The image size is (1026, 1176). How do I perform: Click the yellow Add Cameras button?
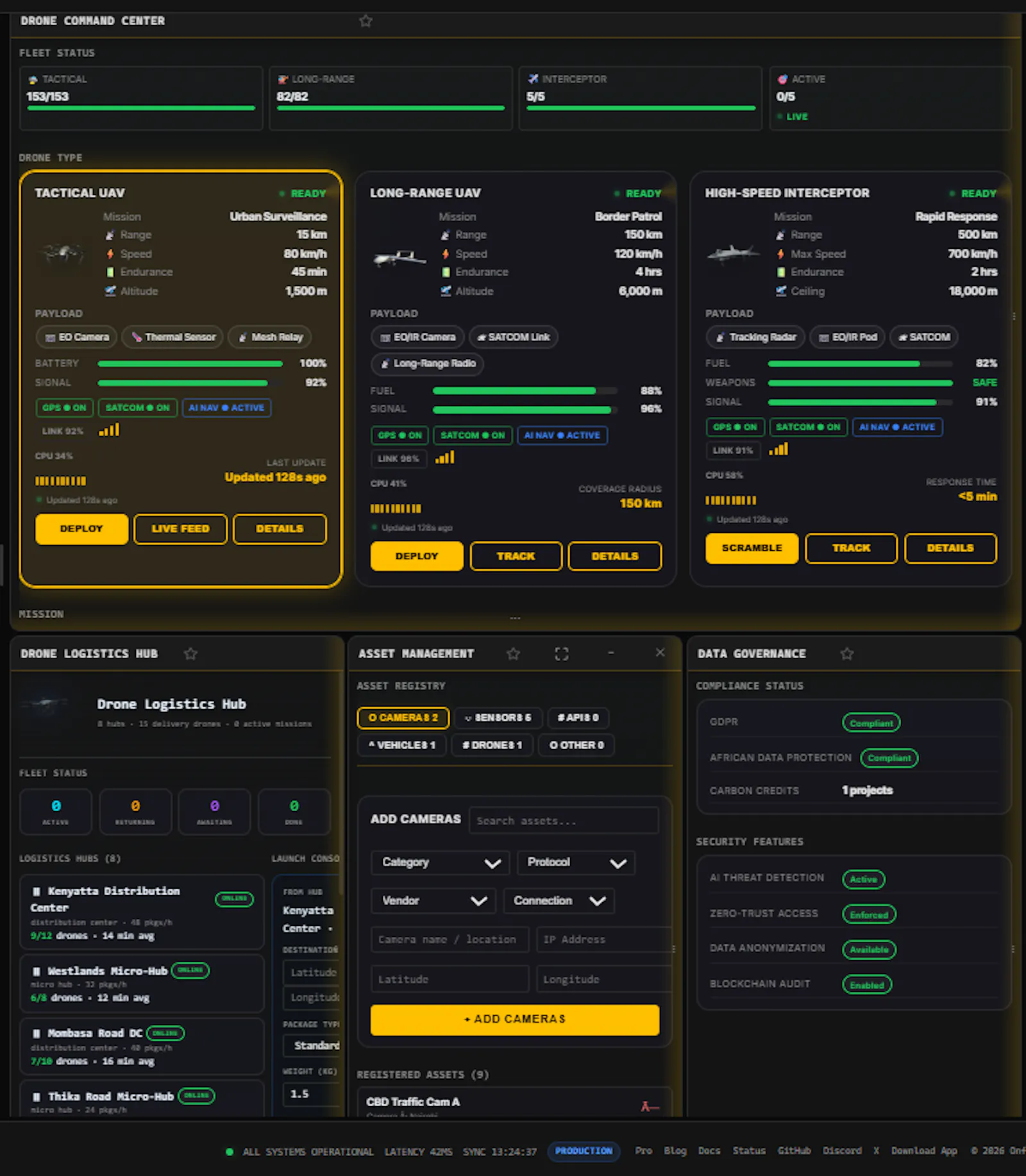515,1020
